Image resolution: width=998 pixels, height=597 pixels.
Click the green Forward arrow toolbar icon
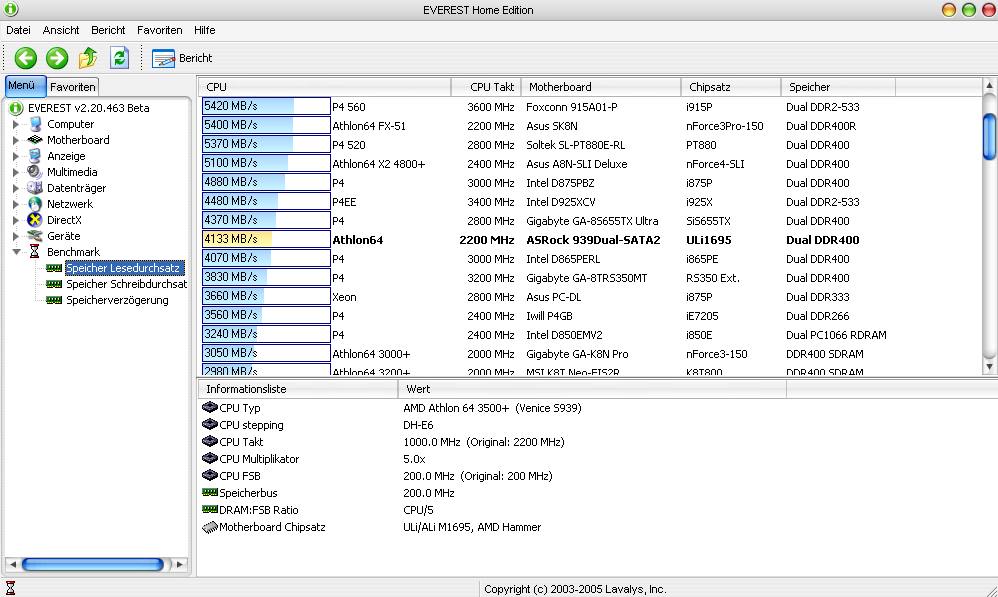(x=57, y=58)
